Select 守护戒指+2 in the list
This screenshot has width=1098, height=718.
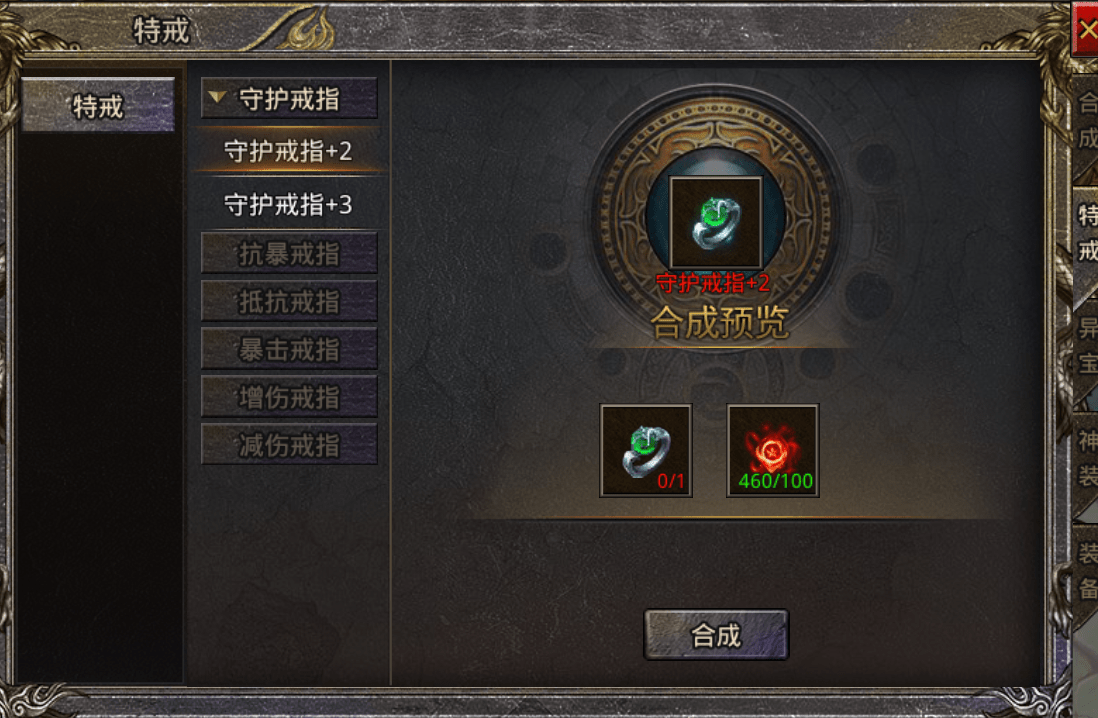pyautogui.click(x=289, y=151)
